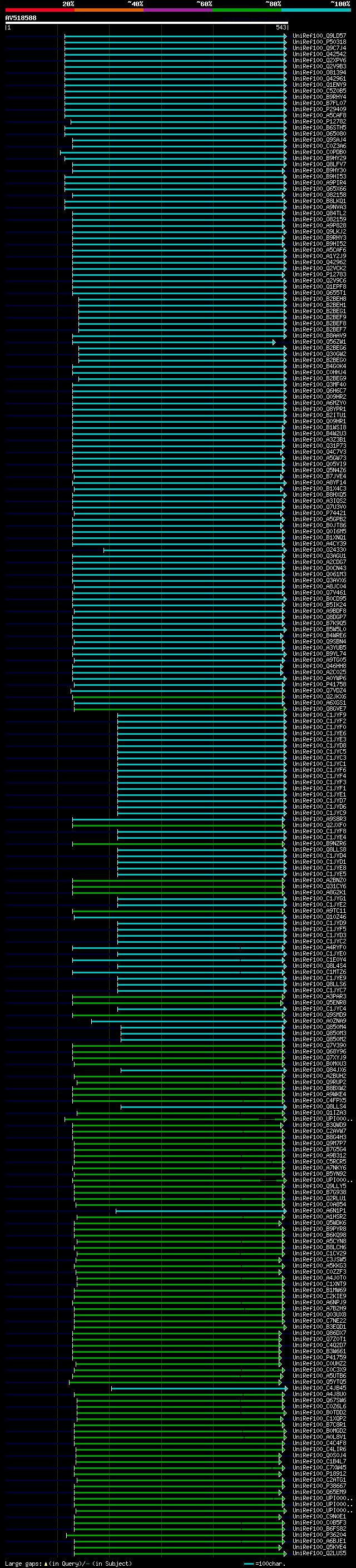Click green alignment bar for UniRef100_Q8GVE7
This screenshot has width=356, height=1568.
point(180,709)
